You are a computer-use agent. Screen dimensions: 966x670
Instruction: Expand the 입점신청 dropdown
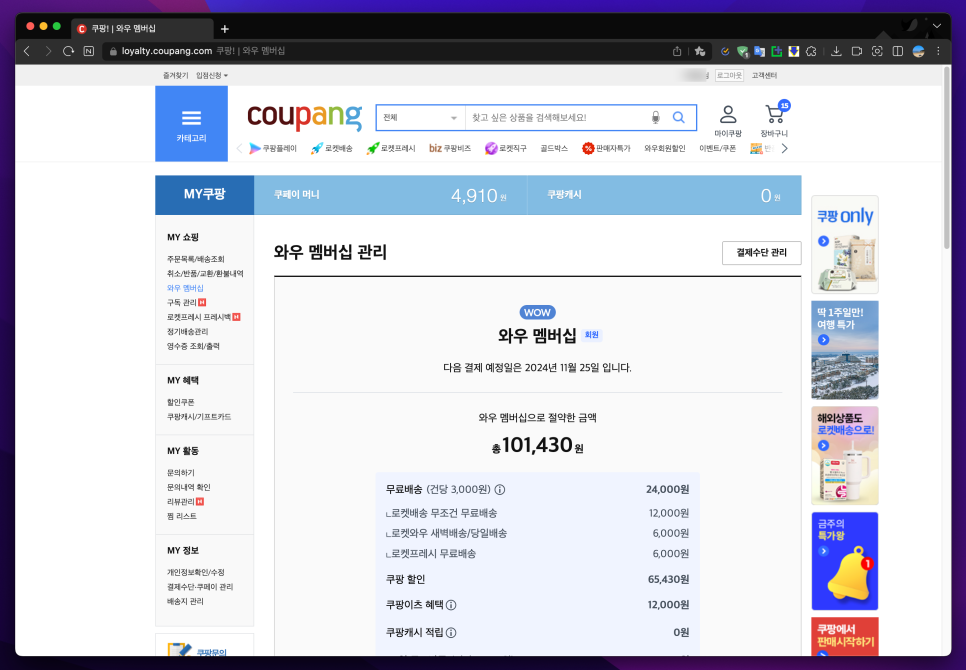click(x=212, y=75)
